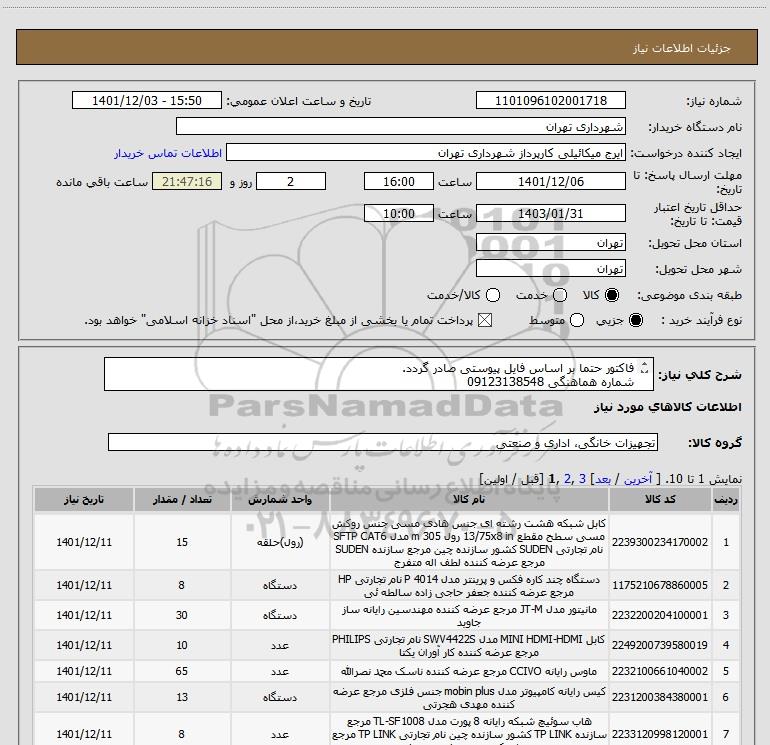
Task: Open buyer contact information link
Action: tap(168, 153)
